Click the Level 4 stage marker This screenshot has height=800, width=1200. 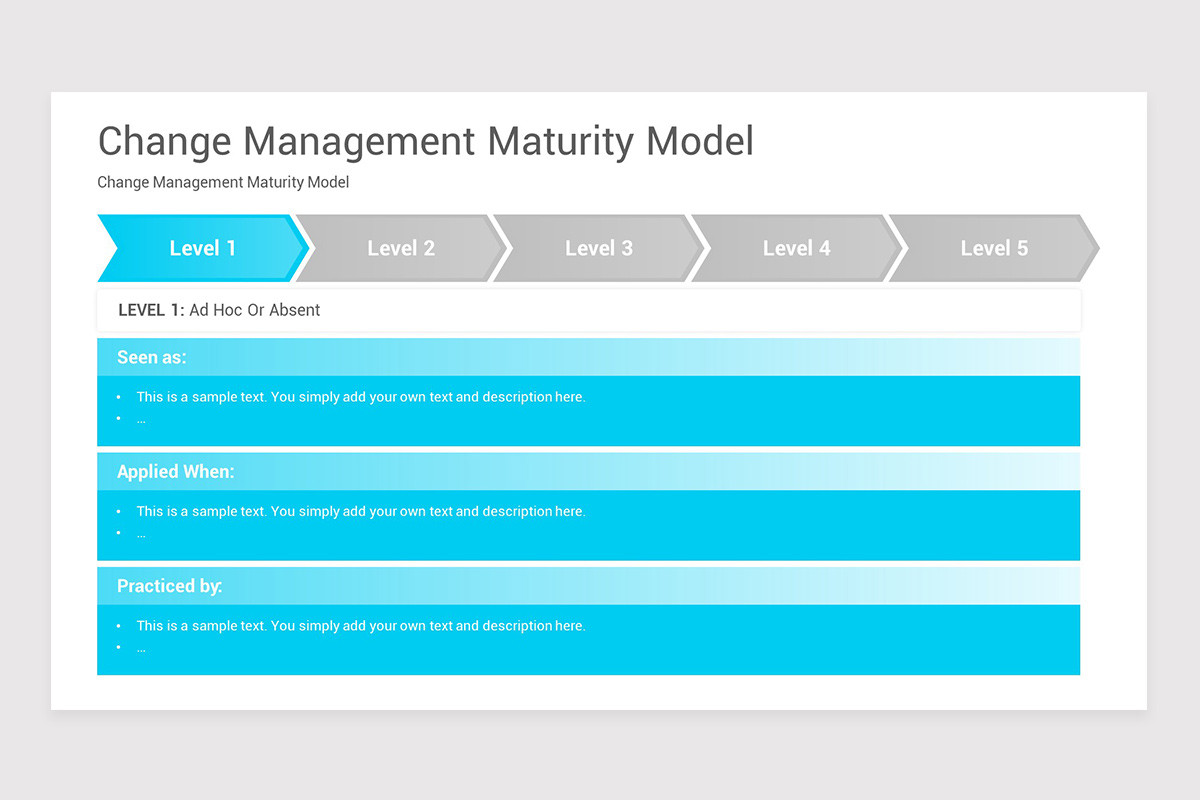pos(796,248)
